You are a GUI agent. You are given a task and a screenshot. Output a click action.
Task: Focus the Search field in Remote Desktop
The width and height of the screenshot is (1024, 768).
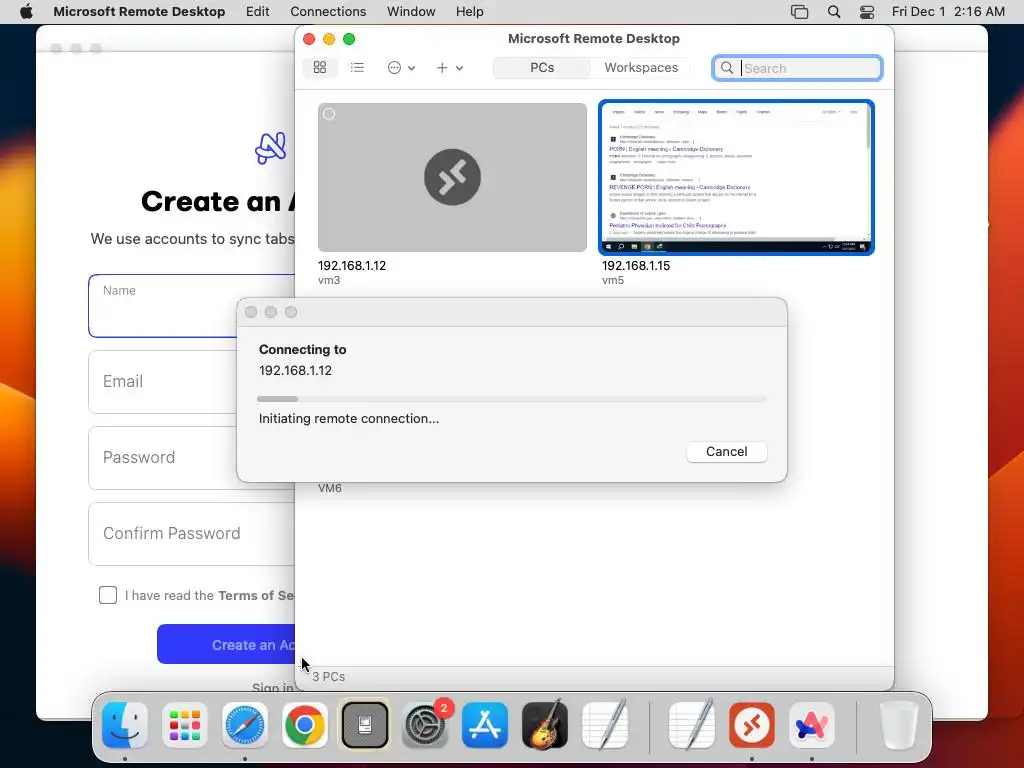797,68
